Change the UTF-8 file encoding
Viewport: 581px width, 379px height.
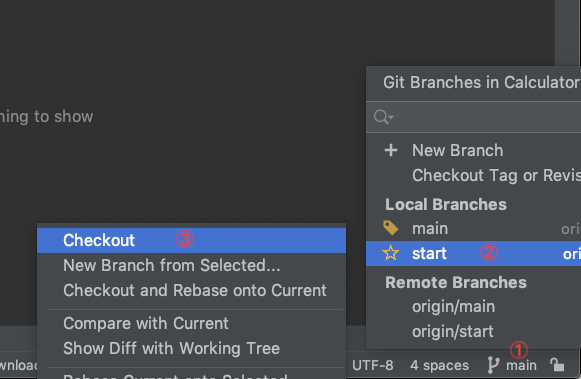tap(372, 365)
